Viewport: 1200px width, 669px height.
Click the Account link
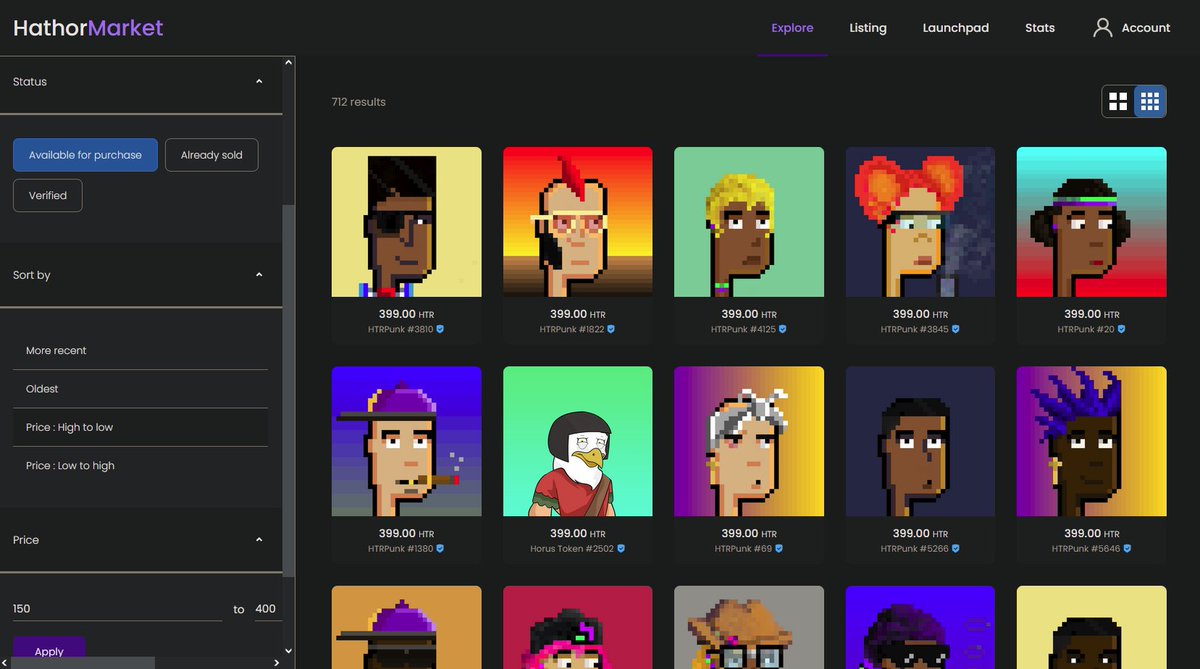pyautogui.click(x=1146, y=28)
